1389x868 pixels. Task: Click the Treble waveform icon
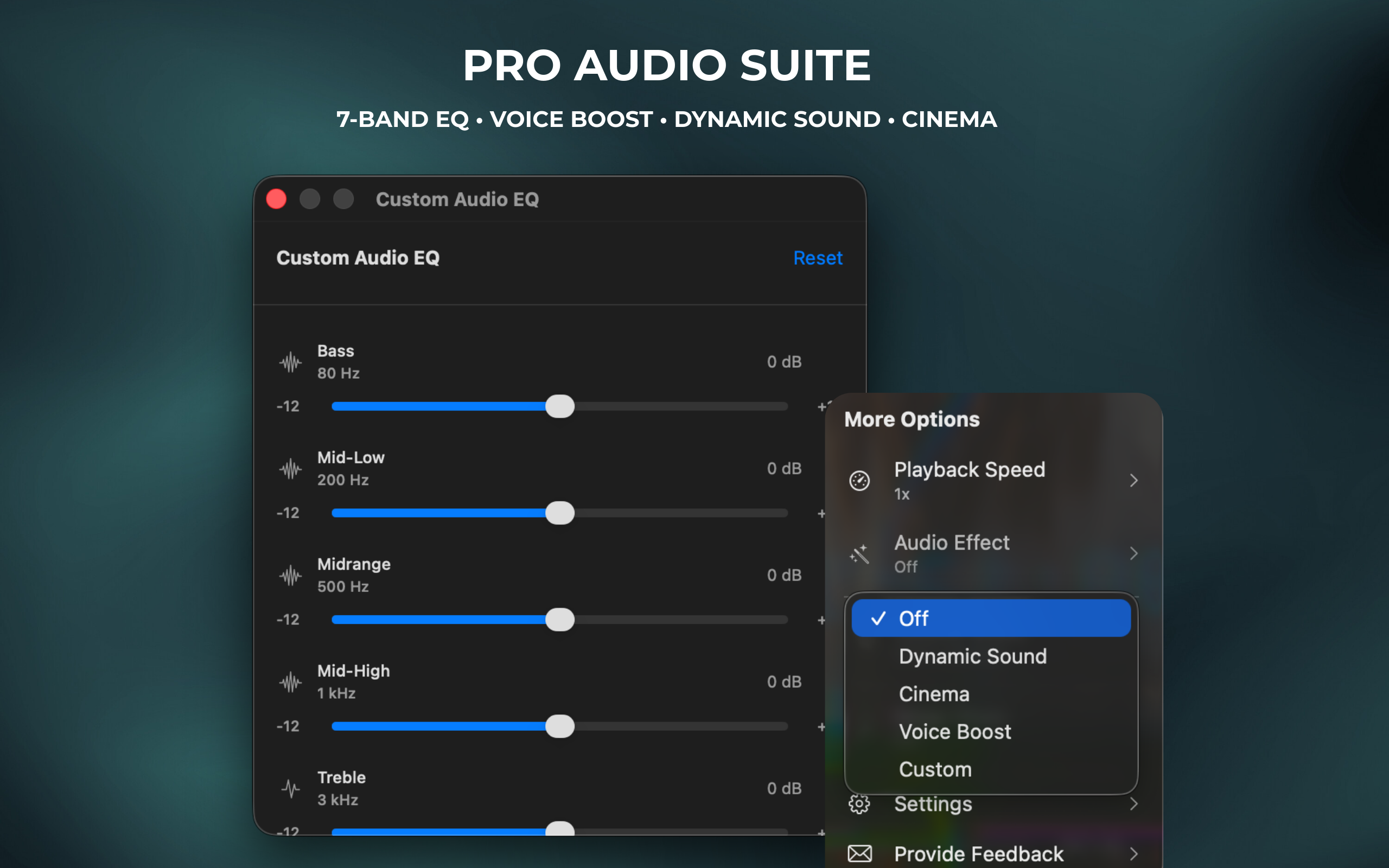tap(290, 788)
